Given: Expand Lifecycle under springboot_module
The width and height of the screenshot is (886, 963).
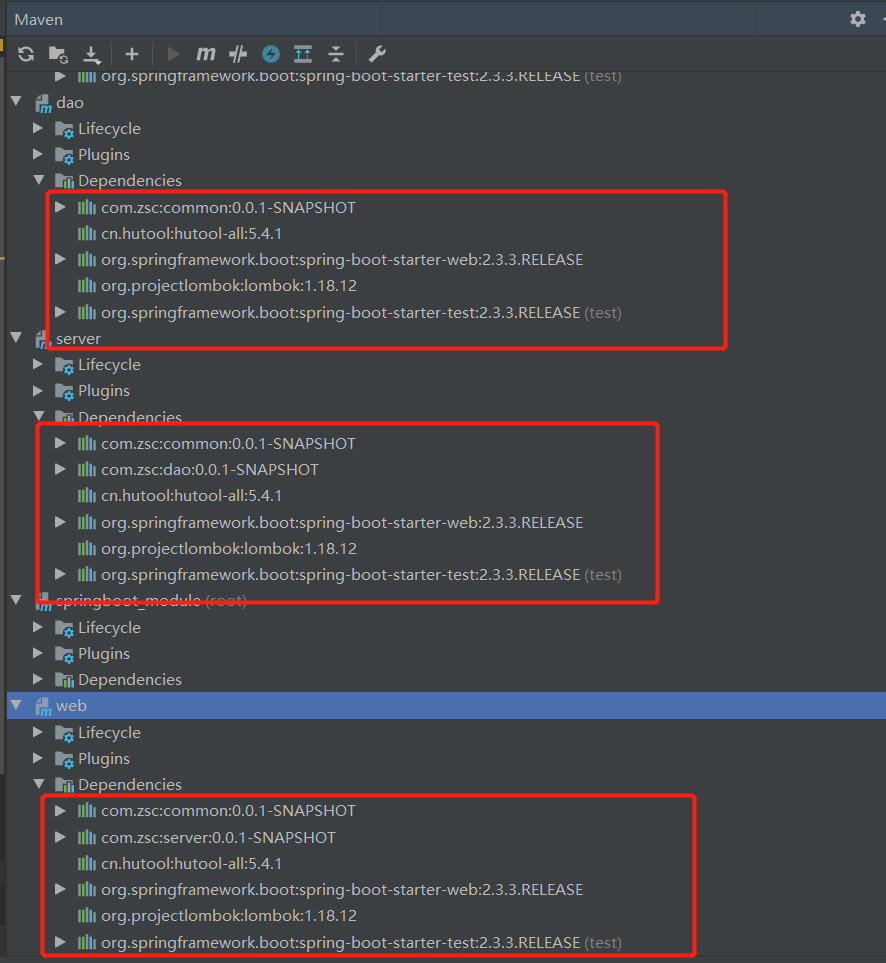Looking at the screenshot, I should tap(38, 627).
